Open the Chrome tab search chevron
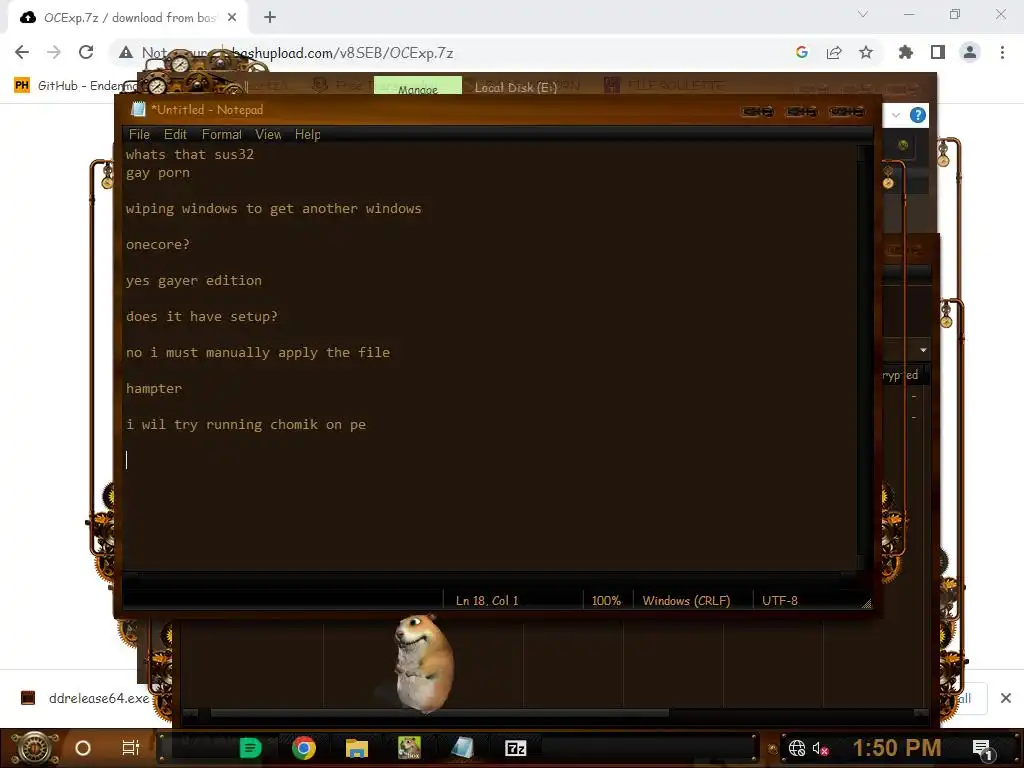Image resolution: width=1024 pixels, height=768 pixels. [863, 14]
